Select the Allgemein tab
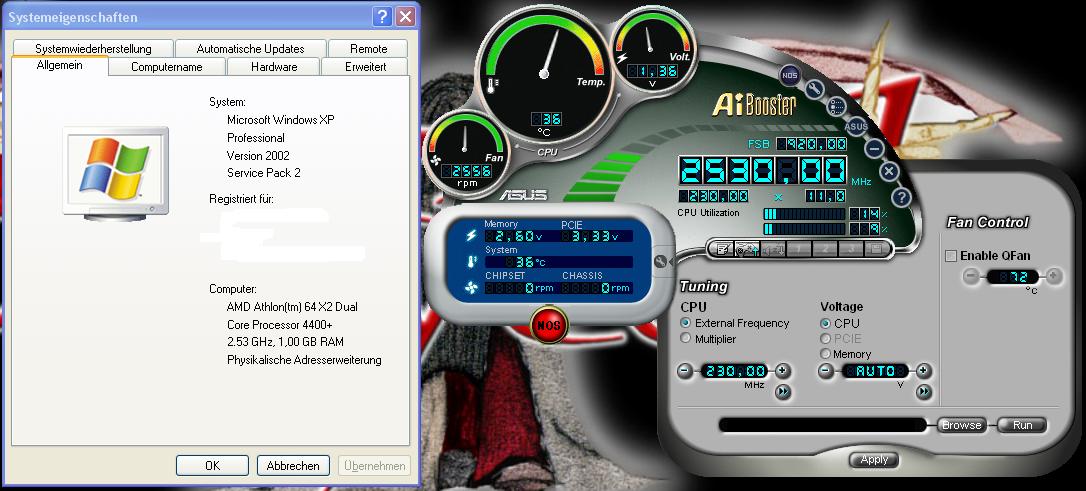The height and width of the screenshot is (491, 1086). point(60,65)
